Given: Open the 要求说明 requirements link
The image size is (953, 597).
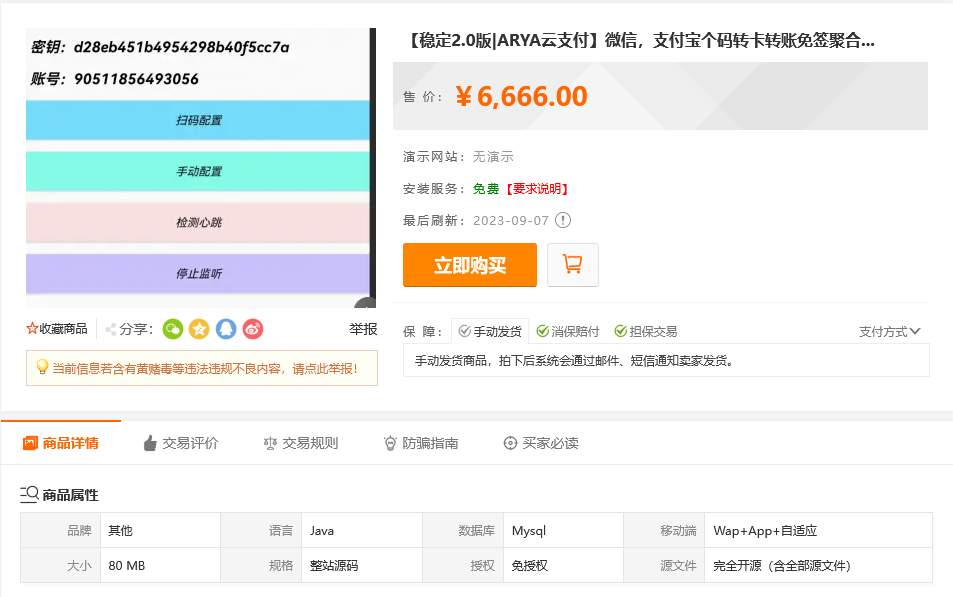Looking at the screenshot, I should click(537, 189).
